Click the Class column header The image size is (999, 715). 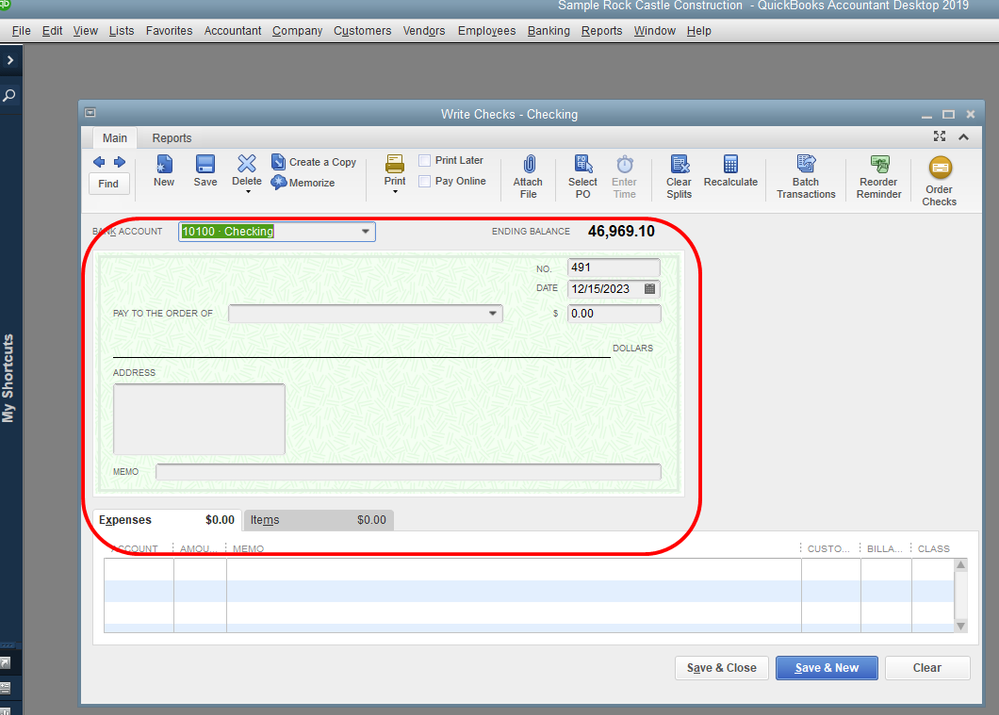pos(933,548)
